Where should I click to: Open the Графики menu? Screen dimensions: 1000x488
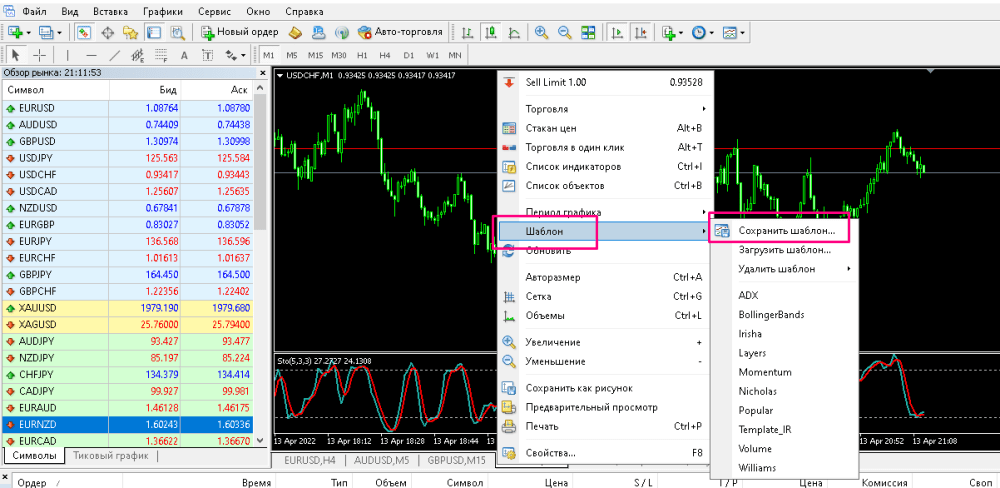pyautogui.click(x=163, y=11)
